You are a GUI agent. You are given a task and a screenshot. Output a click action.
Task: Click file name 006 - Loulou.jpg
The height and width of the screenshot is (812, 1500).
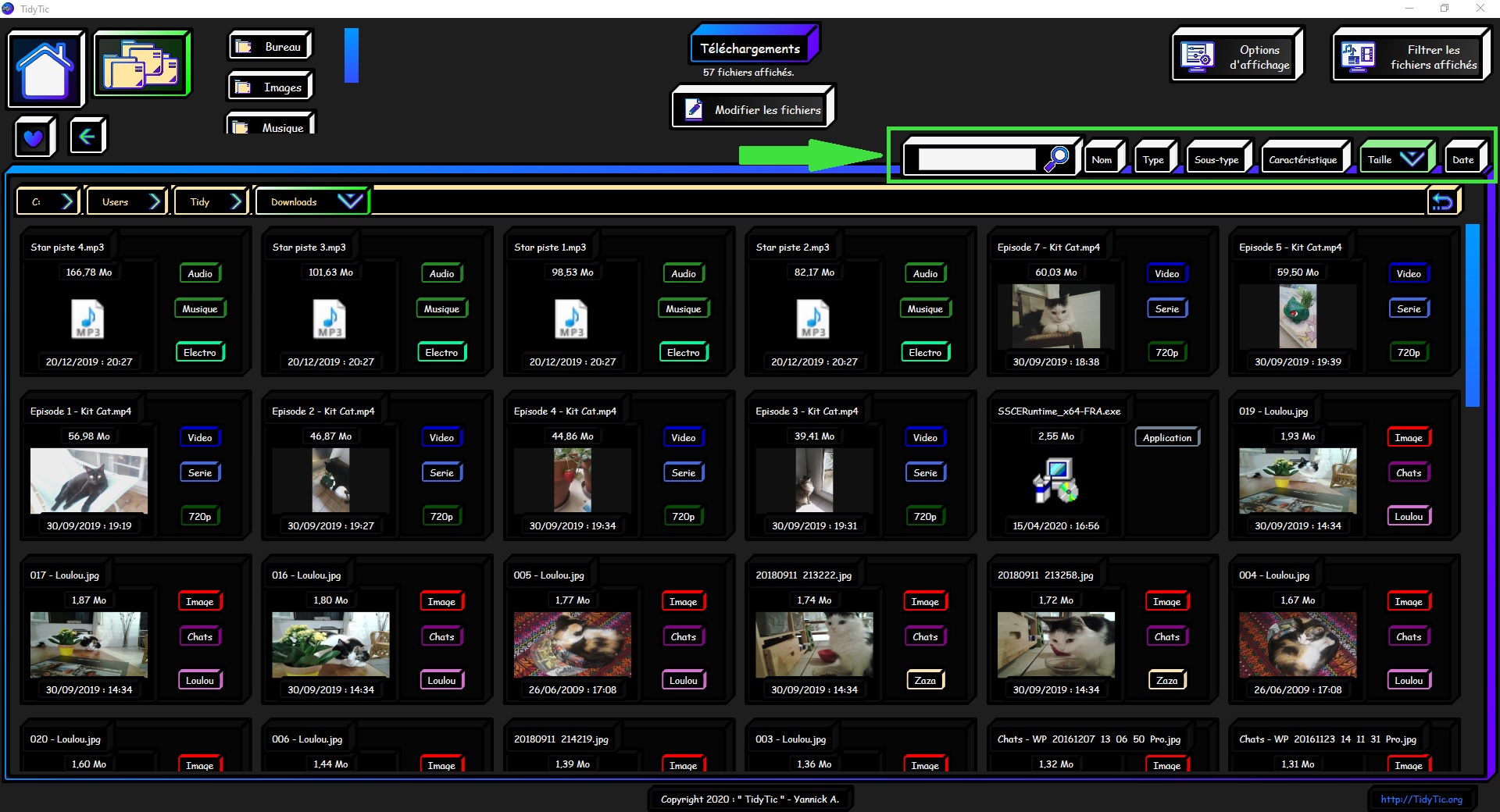coord(307,739)
